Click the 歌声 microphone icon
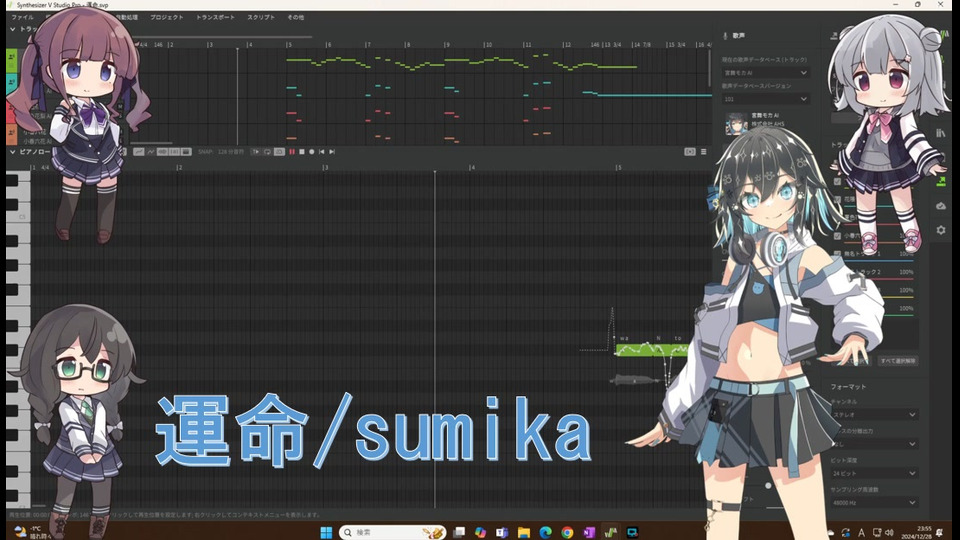This screenshot has width=960, height=540. 726,36
